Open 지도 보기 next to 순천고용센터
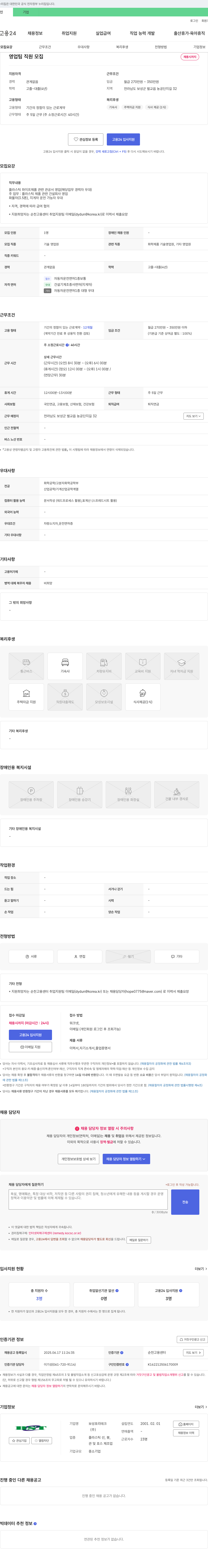The width and height of the screenshot is (208, 1568). 193,1352
